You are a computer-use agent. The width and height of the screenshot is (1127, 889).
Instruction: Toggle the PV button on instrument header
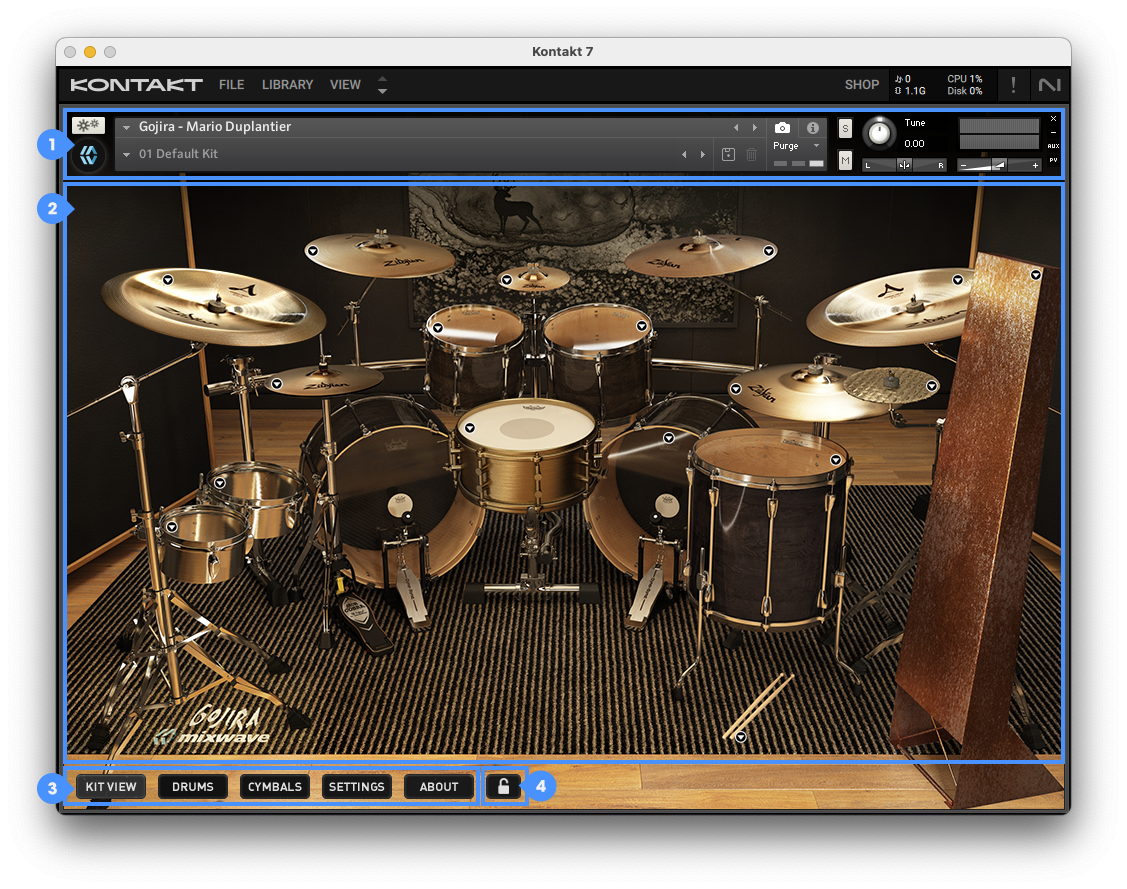(x=1053, y=160)
